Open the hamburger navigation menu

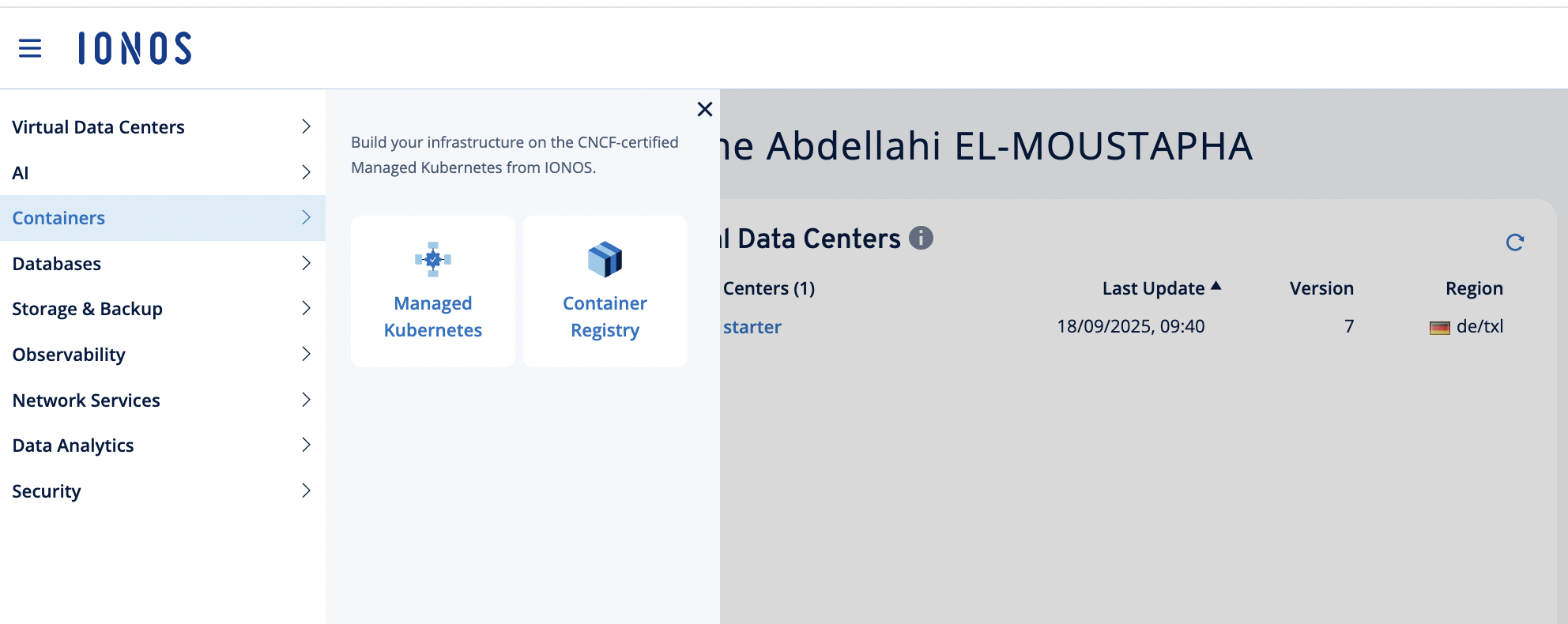pyautogui.click(x=30, y=47)
